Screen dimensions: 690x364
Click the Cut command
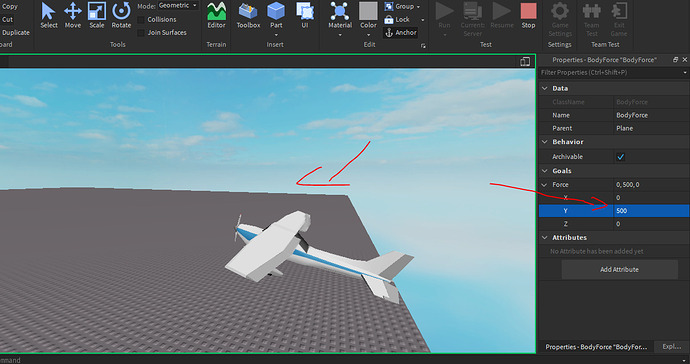(7, 19)
